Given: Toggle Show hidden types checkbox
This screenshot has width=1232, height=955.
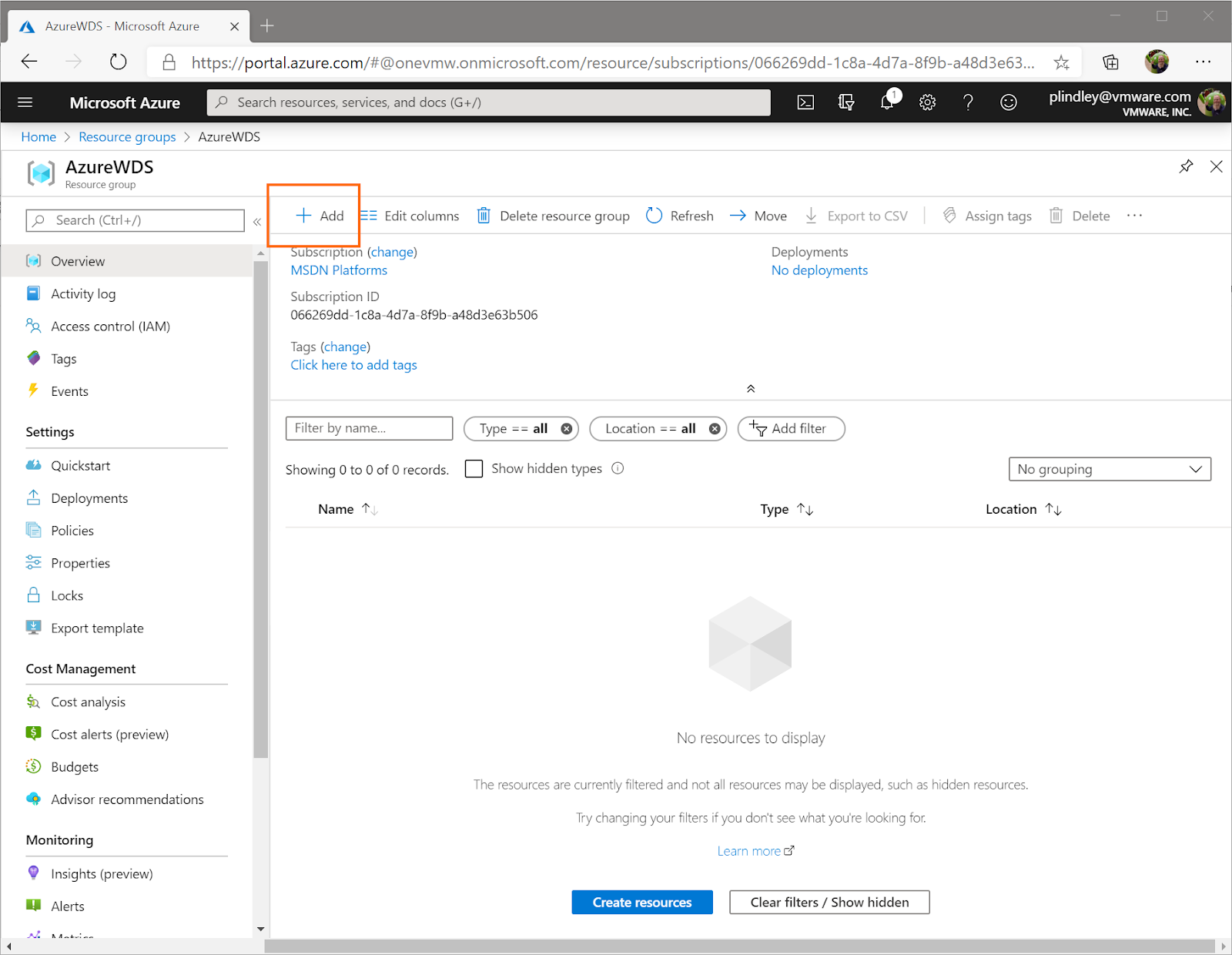Looking at the screenshot, I should tap(474, 468).
